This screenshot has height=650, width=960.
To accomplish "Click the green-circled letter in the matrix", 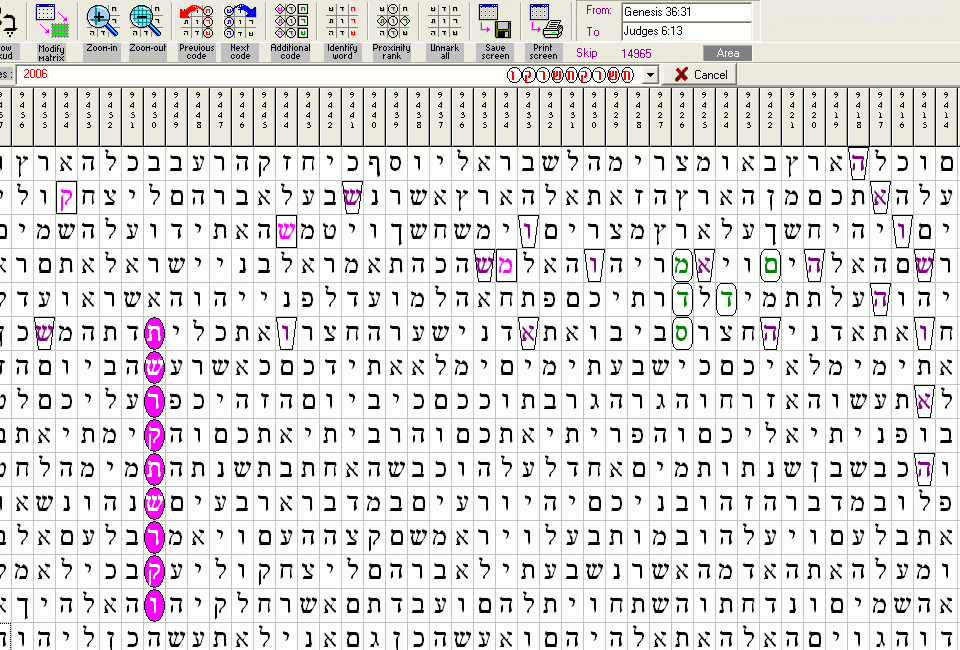I will pos(769,265).
